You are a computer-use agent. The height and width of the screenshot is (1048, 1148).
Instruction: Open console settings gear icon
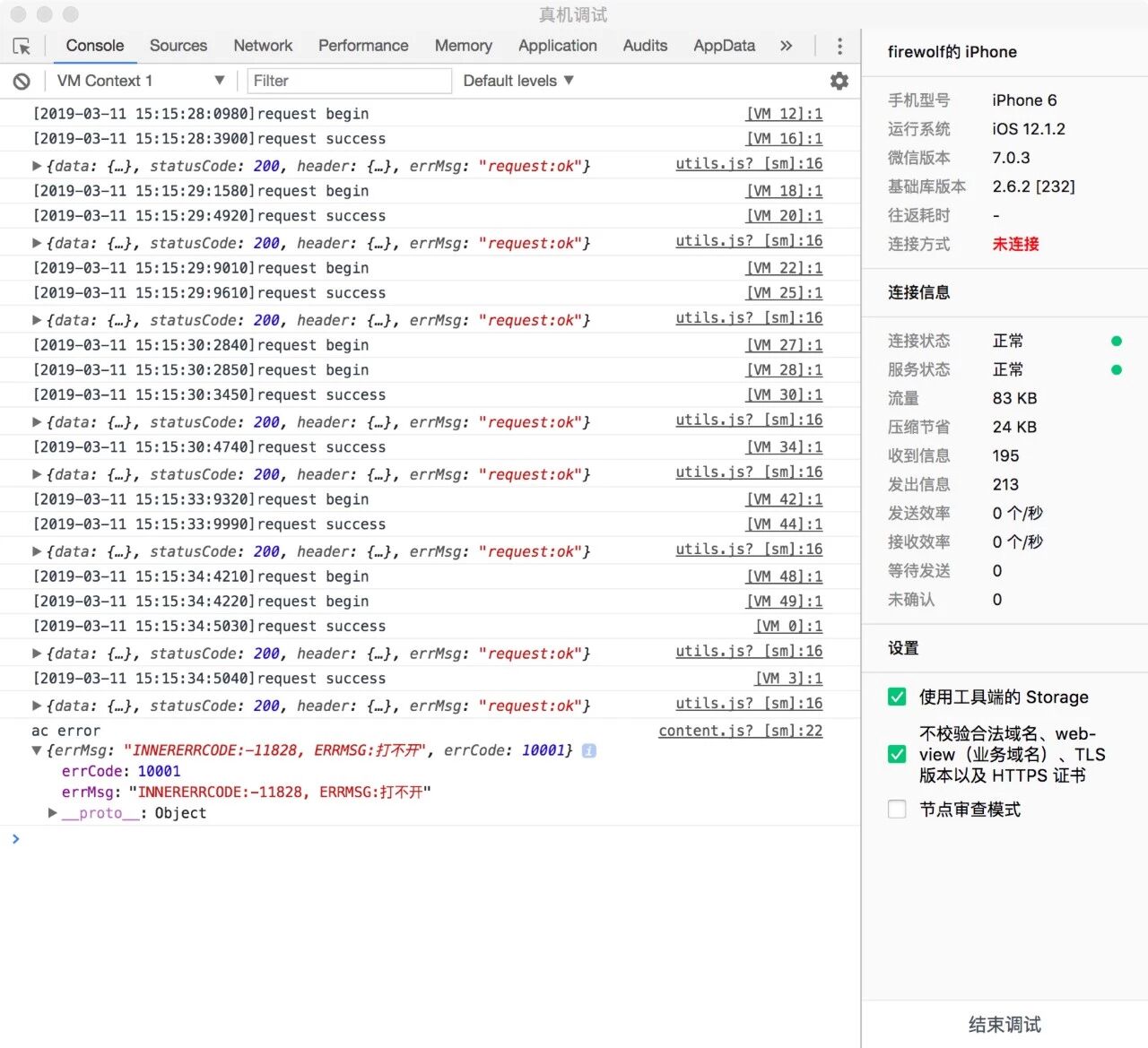click(x=839, y=81)
